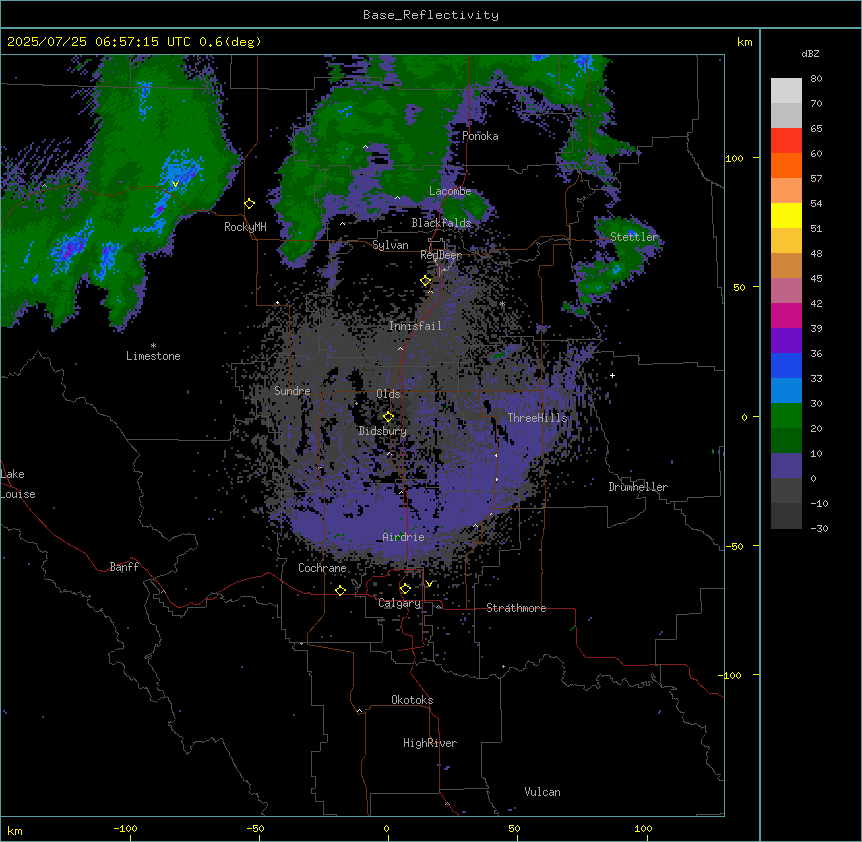Click the Didsbury town label
The image size is (862, 842).
coord(383,431)
